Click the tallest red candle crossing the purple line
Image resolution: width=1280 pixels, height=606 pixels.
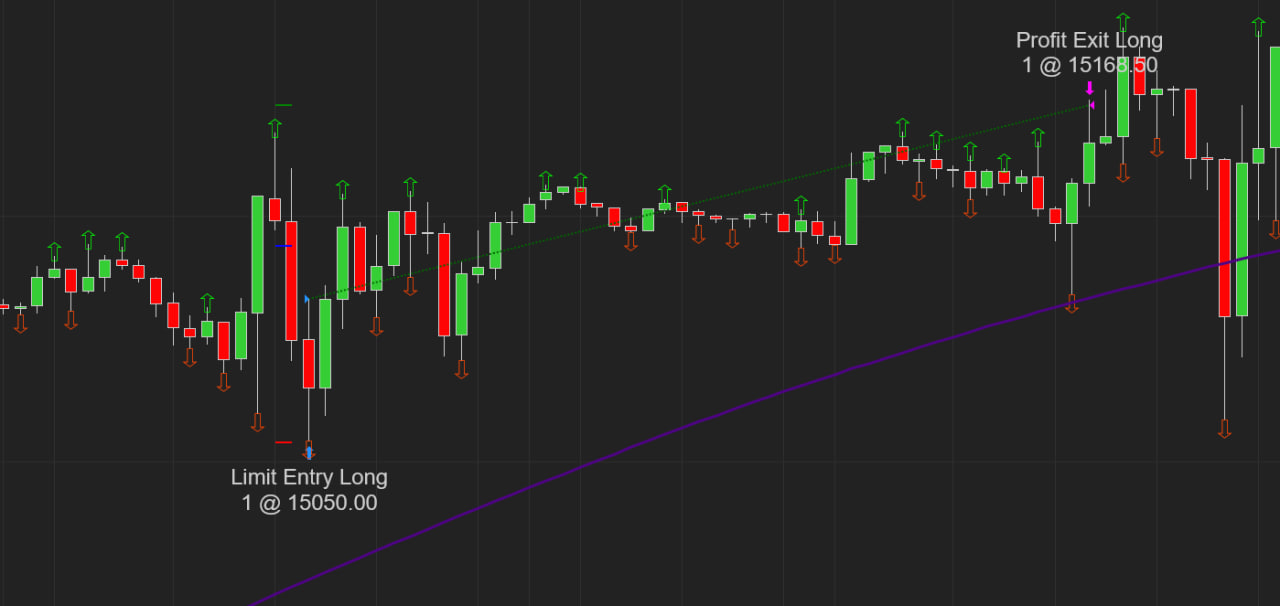1224,237
